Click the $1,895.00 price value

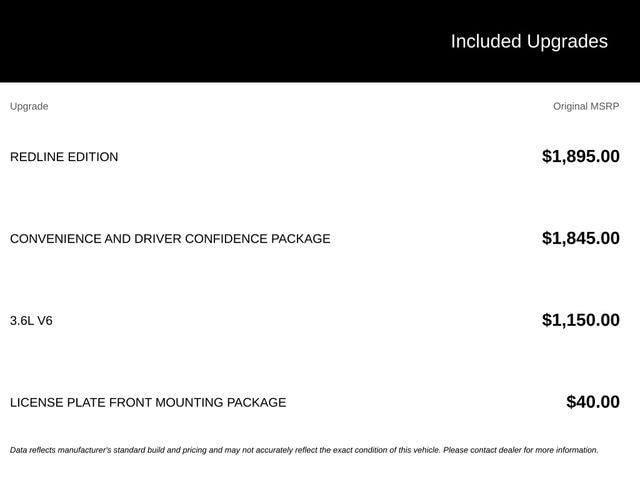tap(580, 157)
